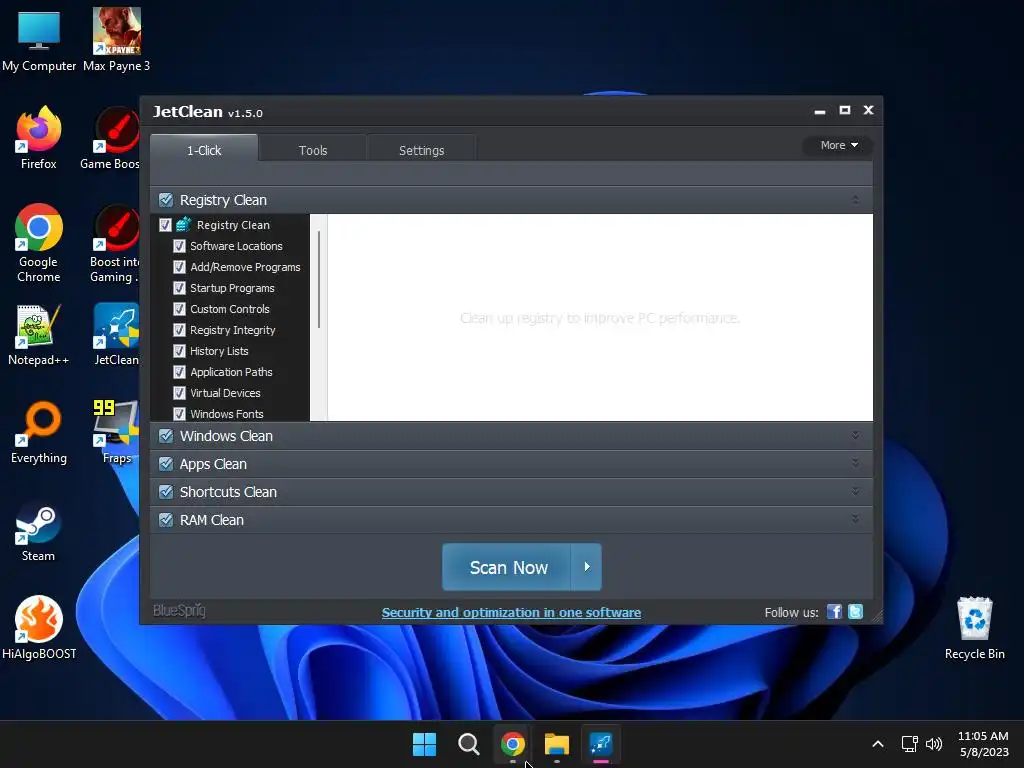The image size is (1024, 768).
Task: Open the Security and optimization link
Action: point(511,613)
